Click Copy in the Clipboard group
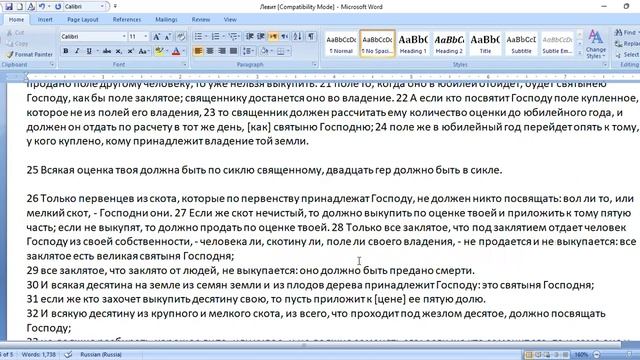 (17, 43)
